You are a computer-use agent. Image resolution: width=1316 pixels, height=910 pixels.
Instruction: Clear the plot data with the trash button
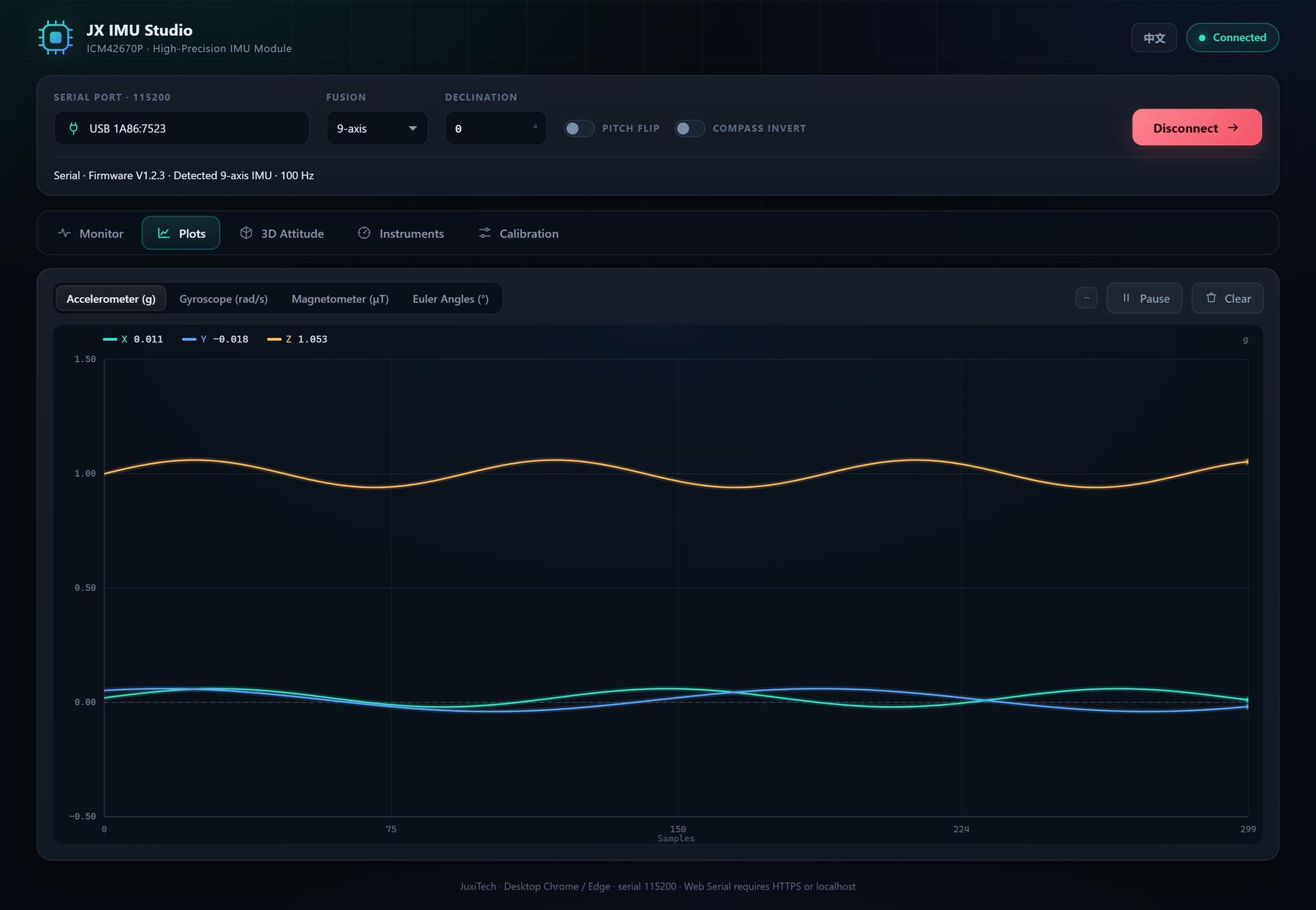coord(1228,298)
